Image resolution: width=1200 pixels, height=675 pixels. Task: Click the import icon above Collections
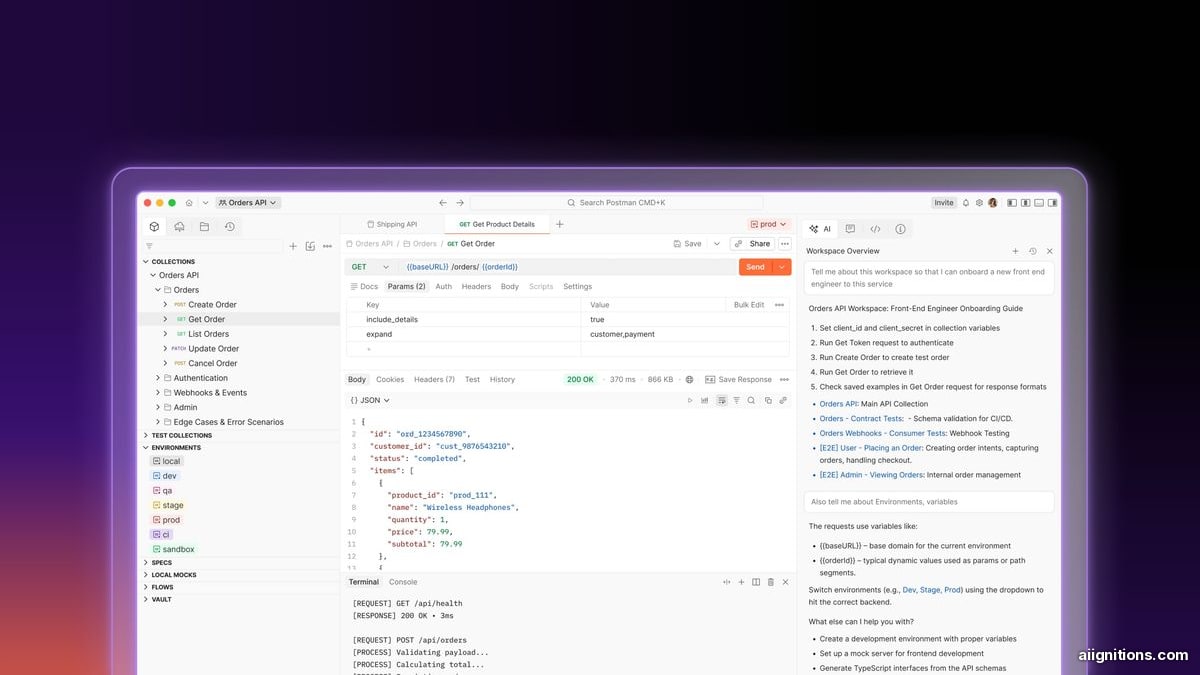tap(310, 246)
